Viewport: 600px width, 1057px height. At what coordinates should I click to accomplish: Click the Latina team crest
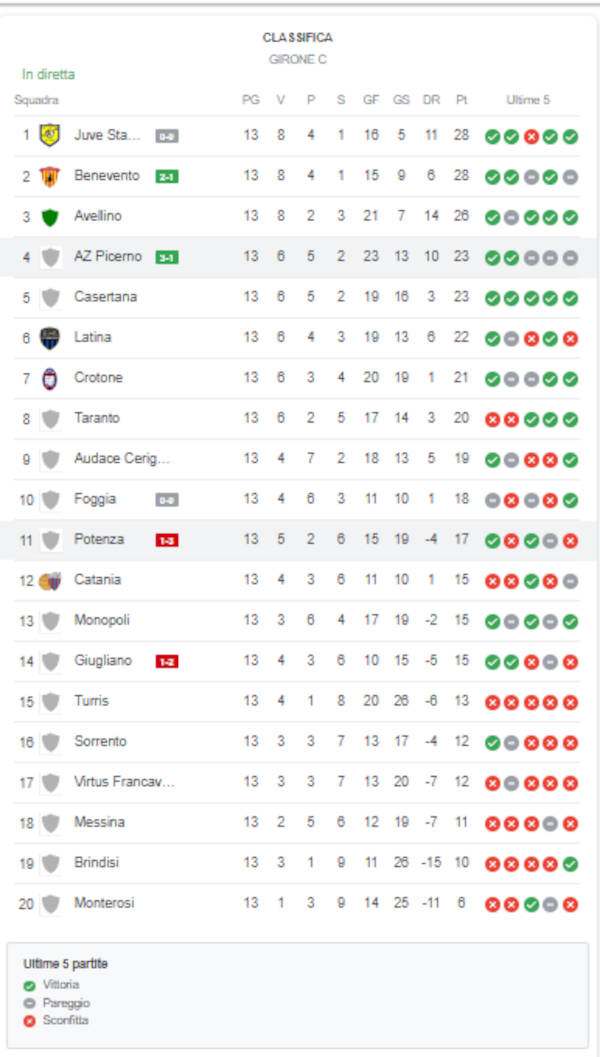coord(49,338)
